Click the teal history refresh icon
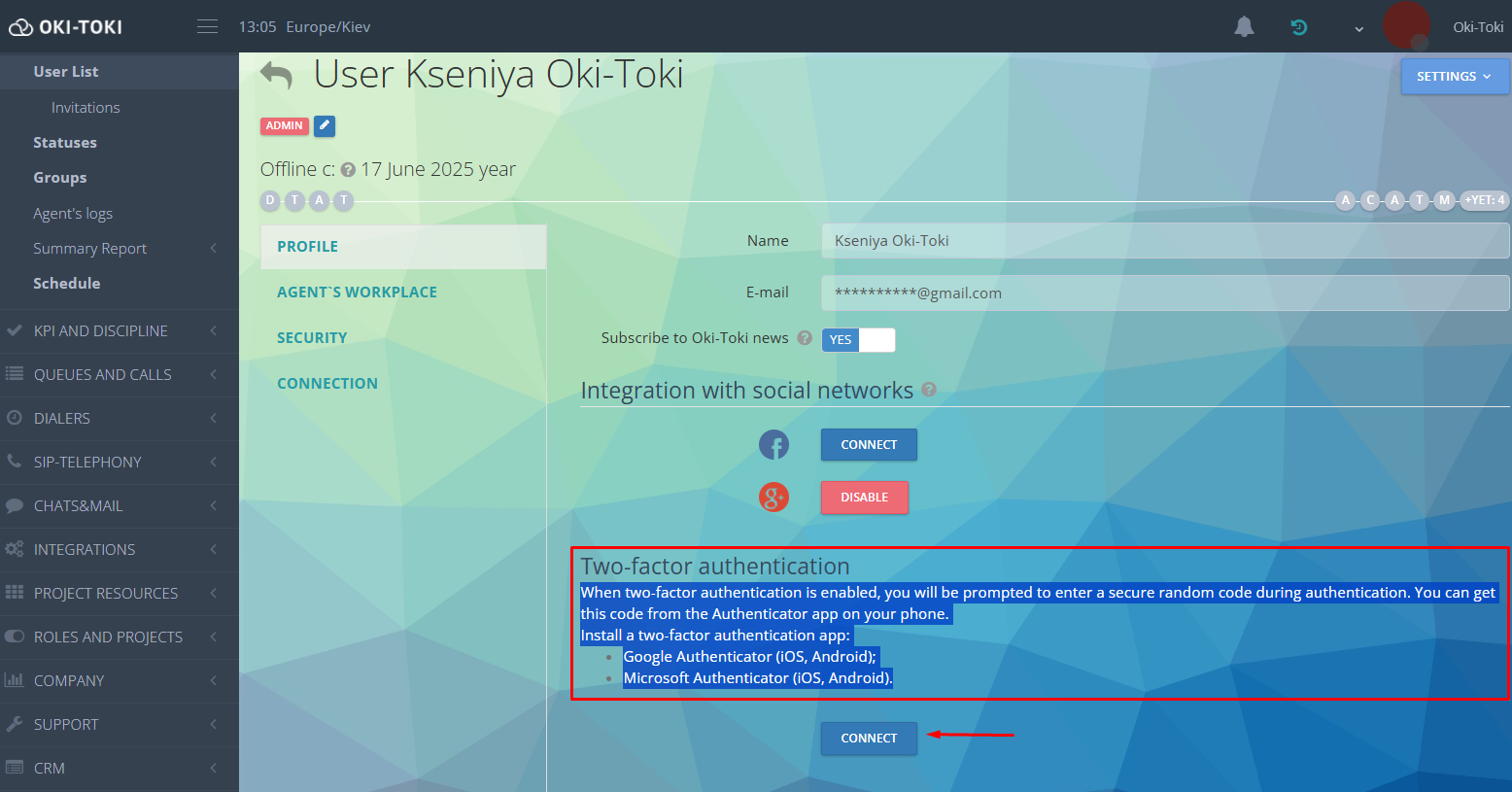 click(1299, 27)
